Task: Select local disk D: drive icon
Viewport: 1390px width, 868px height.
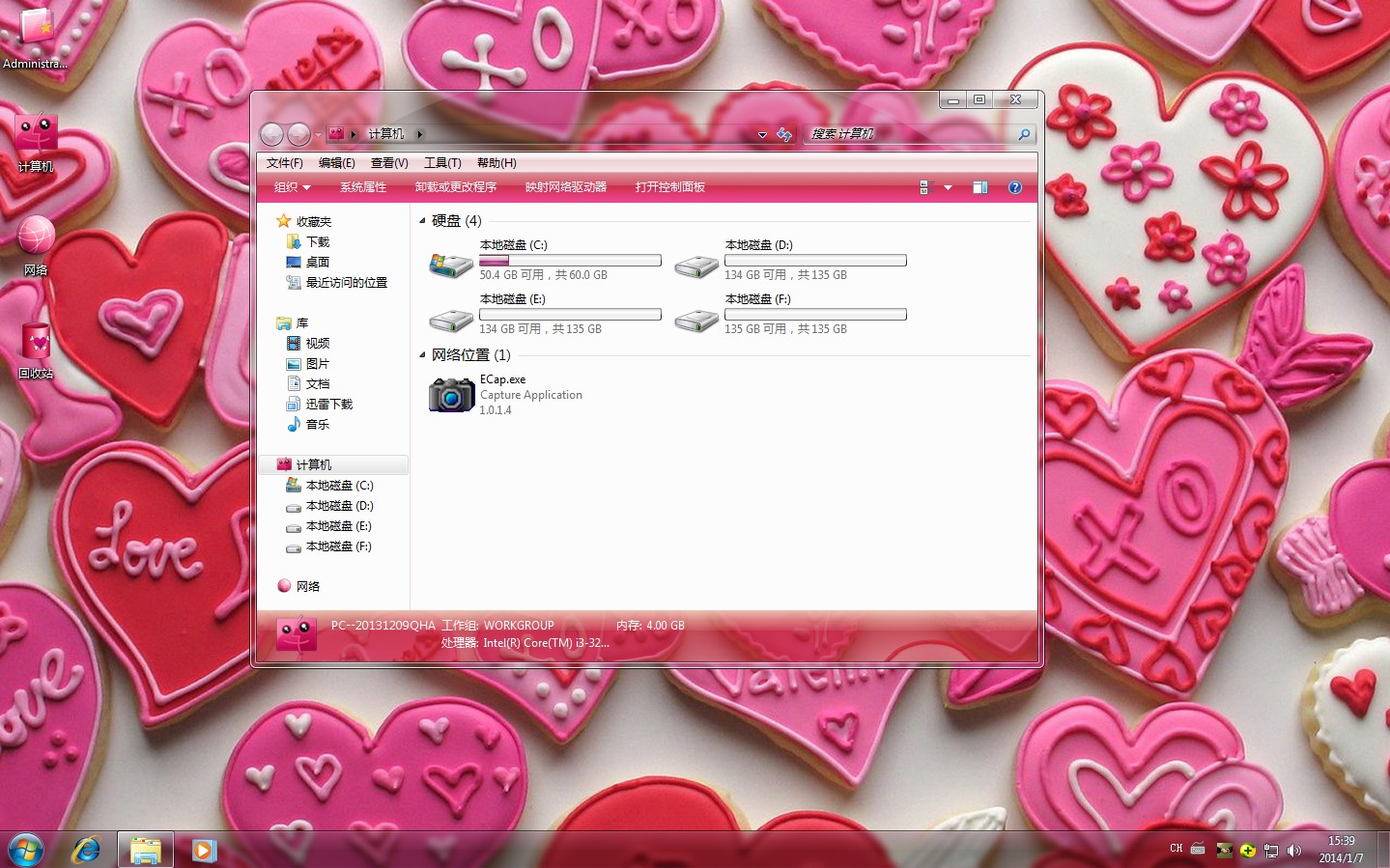Action: click(695, 266)
